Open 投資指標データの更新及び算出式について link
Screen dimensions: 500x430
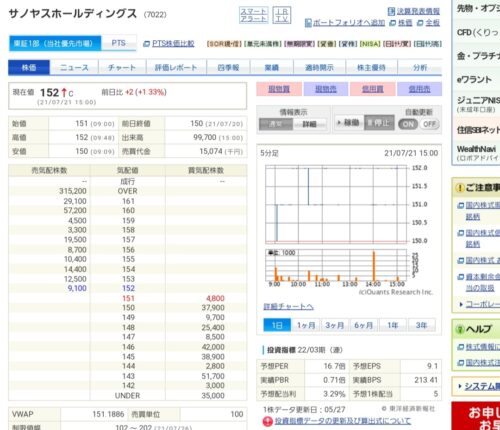(x=343, y=421)
